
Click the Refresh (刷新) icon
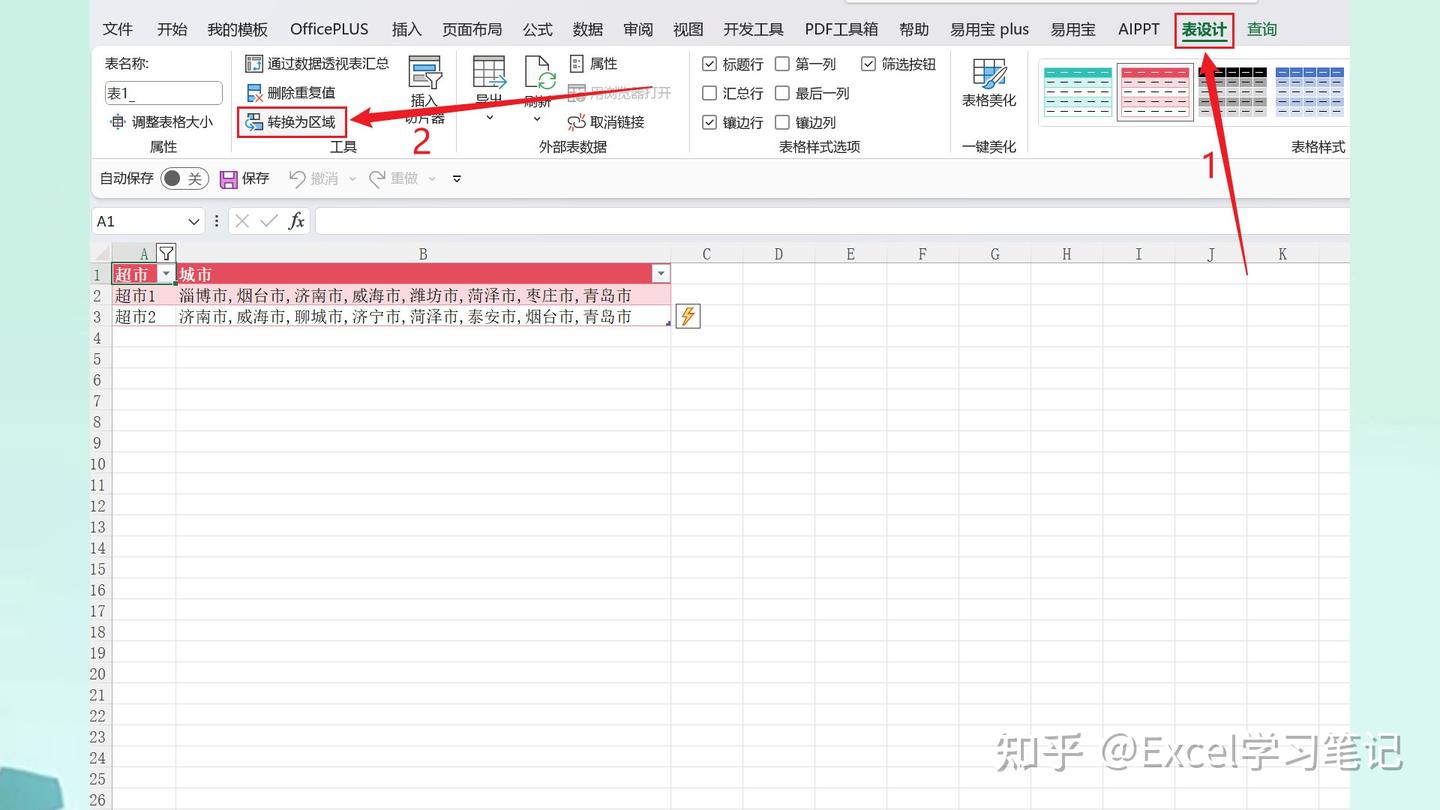tap(540, 72)
